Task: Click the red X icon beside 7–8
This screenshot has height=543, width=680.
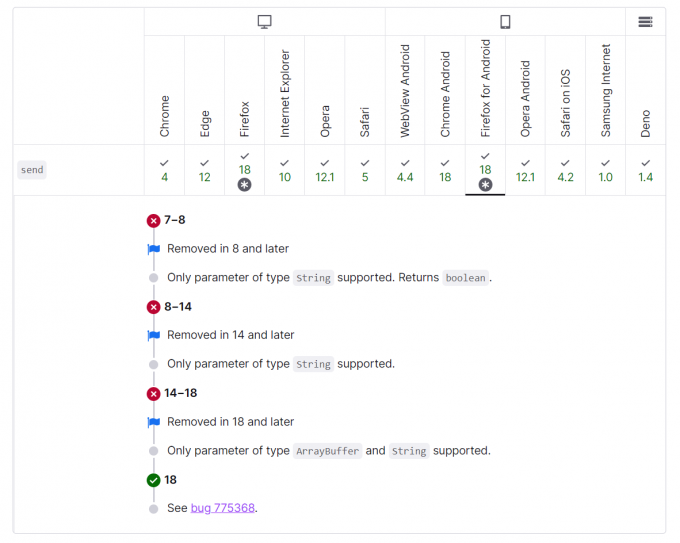Action: pos(154,221)
